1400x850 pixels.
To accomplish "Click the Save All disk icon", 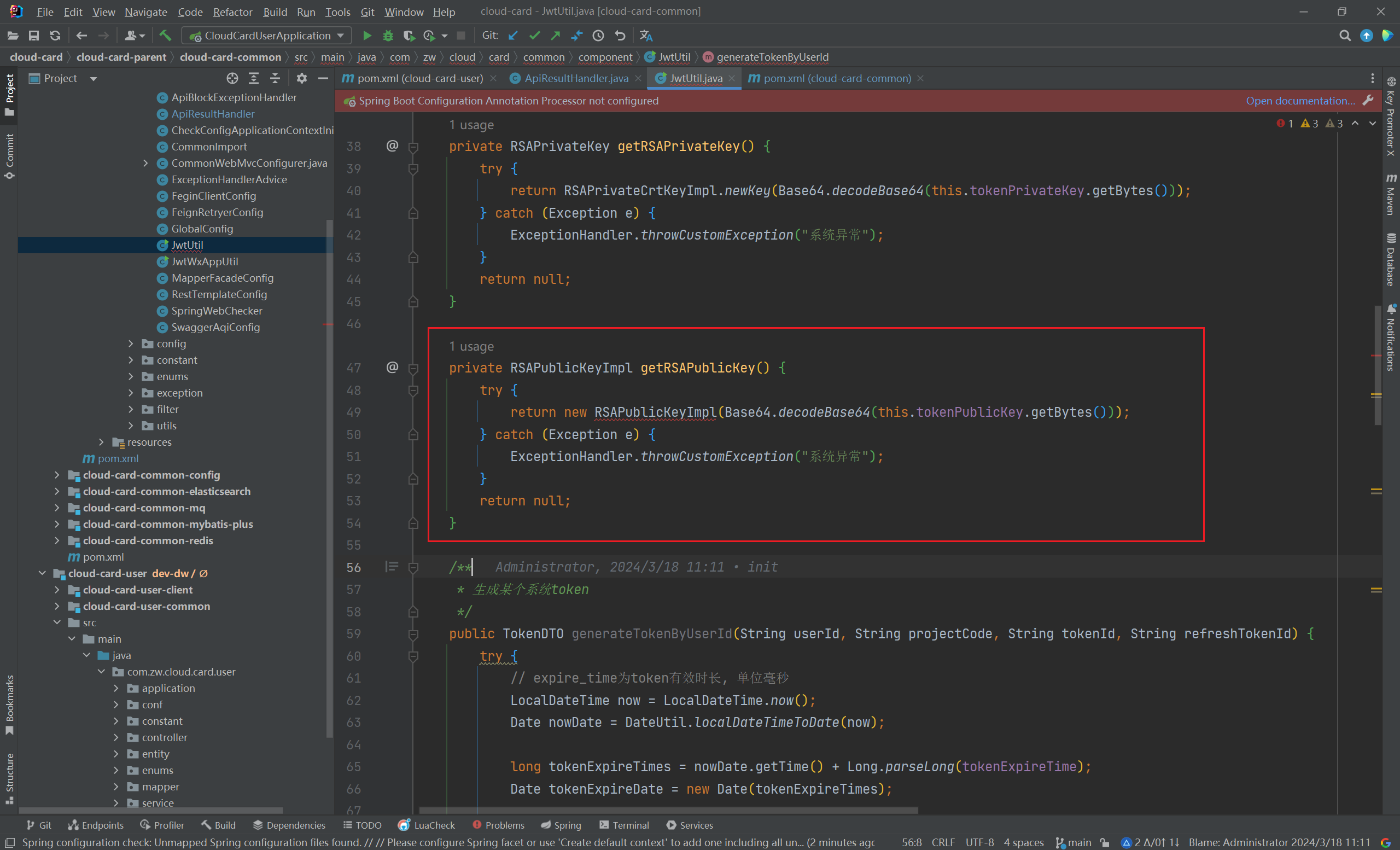I will (x=34, y=36).
